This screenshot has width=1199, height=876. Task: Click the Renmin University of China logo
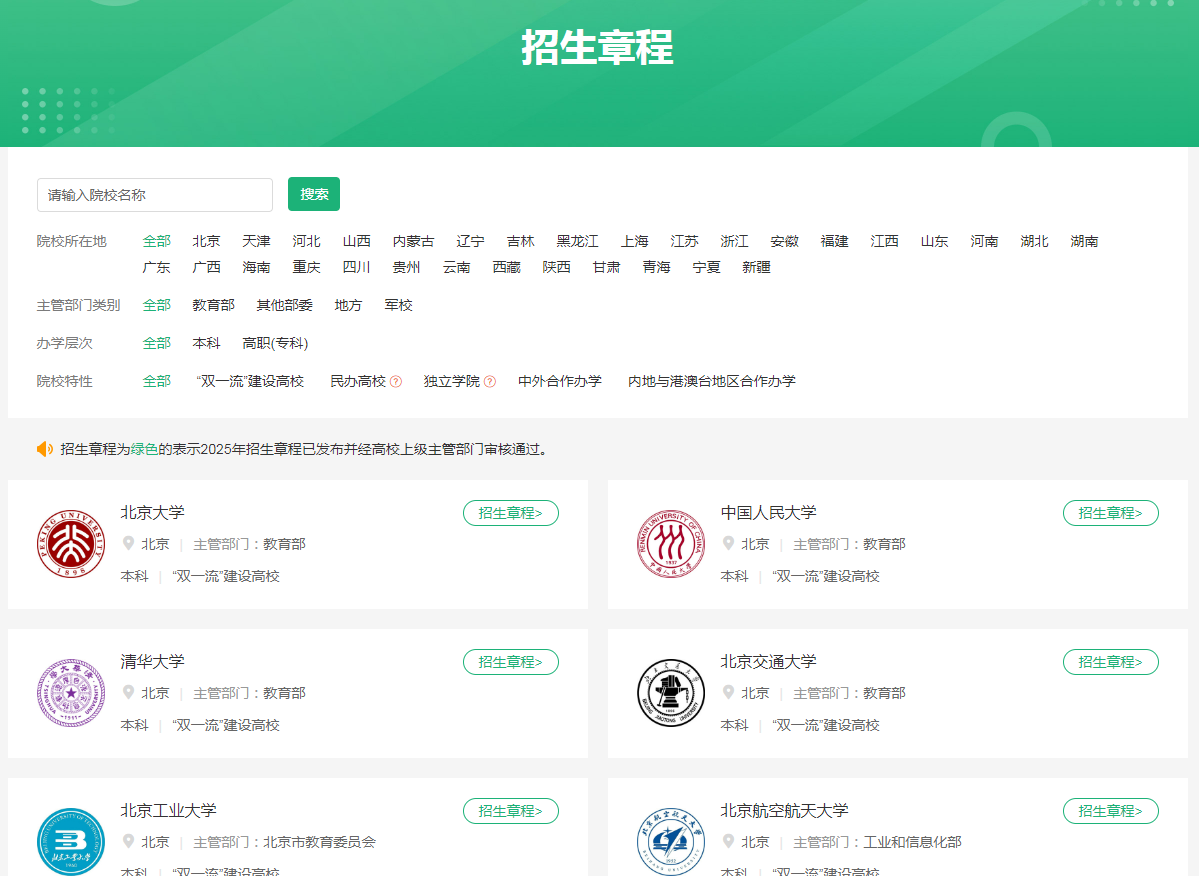point(671,543)
